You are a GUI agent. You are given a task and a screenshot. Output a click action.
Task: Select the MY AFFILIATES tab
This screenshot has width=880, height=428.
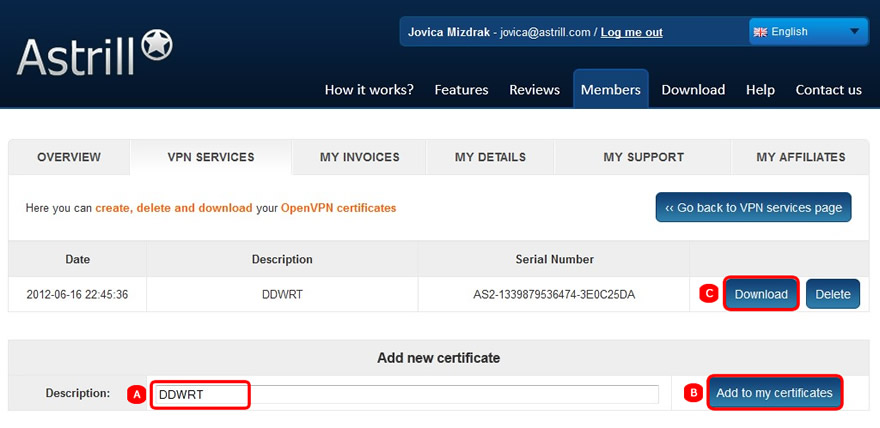tap(801, 158)
